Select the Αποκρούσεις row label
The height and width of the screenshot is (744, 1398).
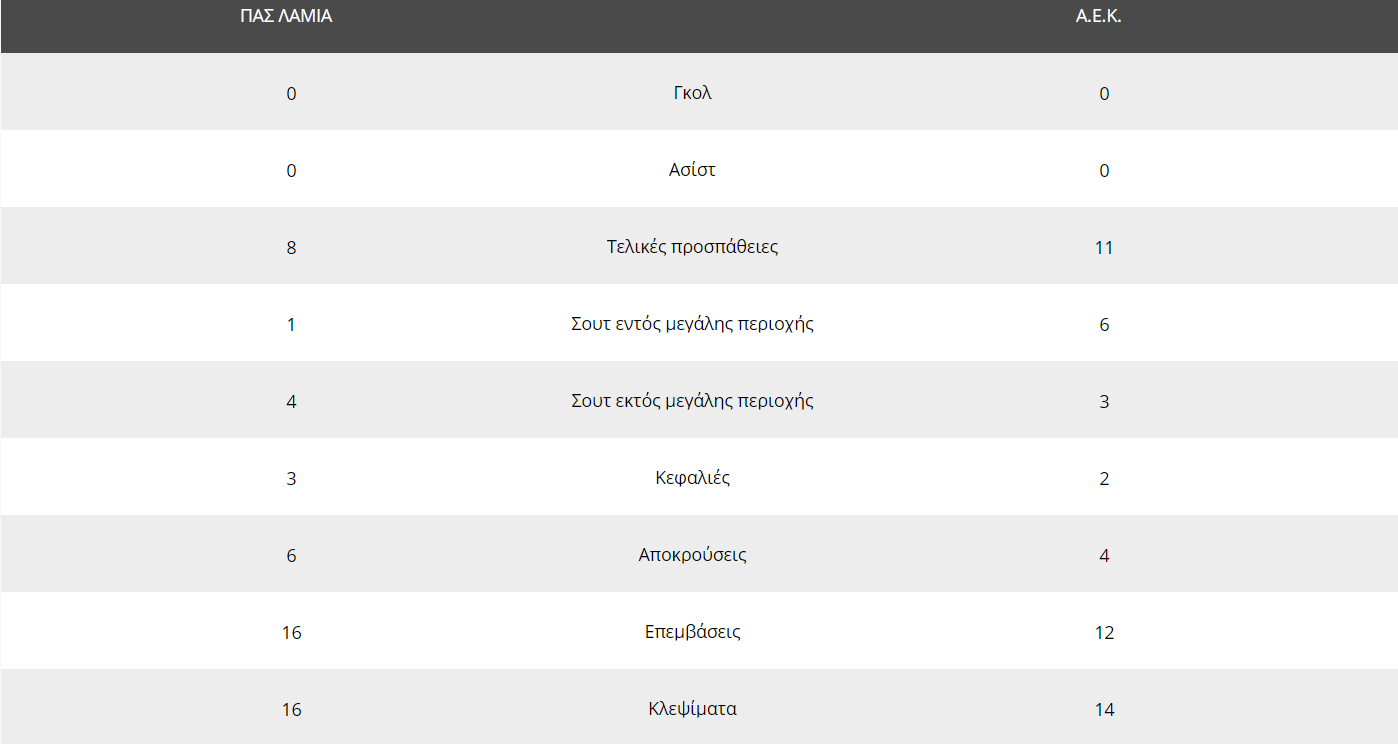(x=692, y=555)
